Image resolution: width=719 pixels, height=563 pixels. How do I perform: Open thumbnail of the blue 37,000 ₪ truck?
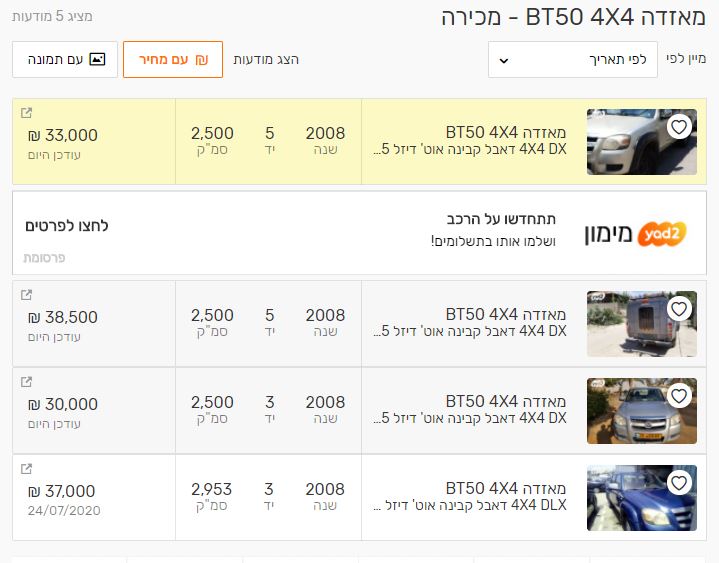[x=641, y=498]
